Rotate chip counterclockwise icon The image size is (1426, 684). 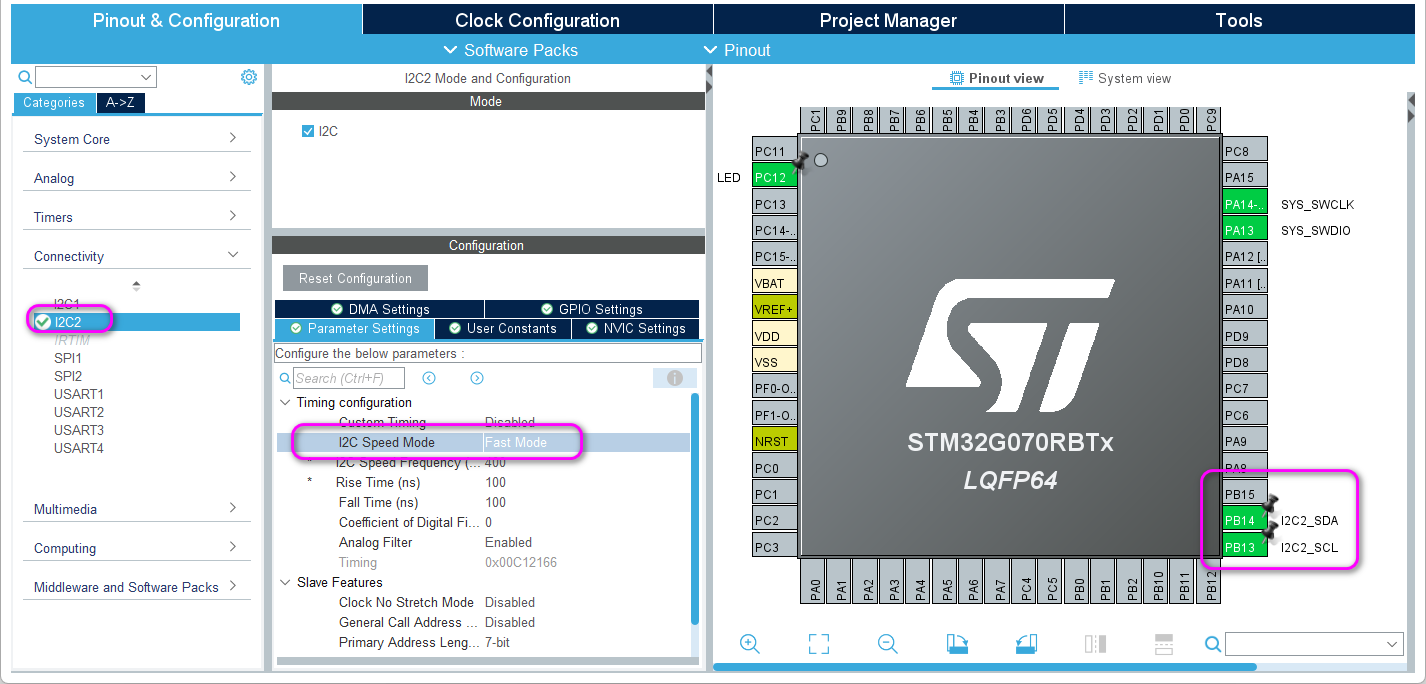click(x=1026, y=644)
